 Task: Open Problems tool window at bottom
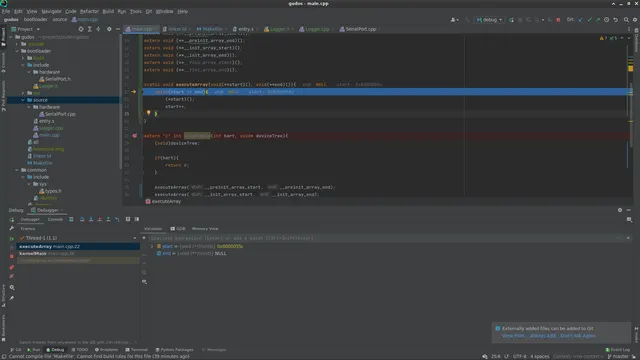(x=106, y=350)
